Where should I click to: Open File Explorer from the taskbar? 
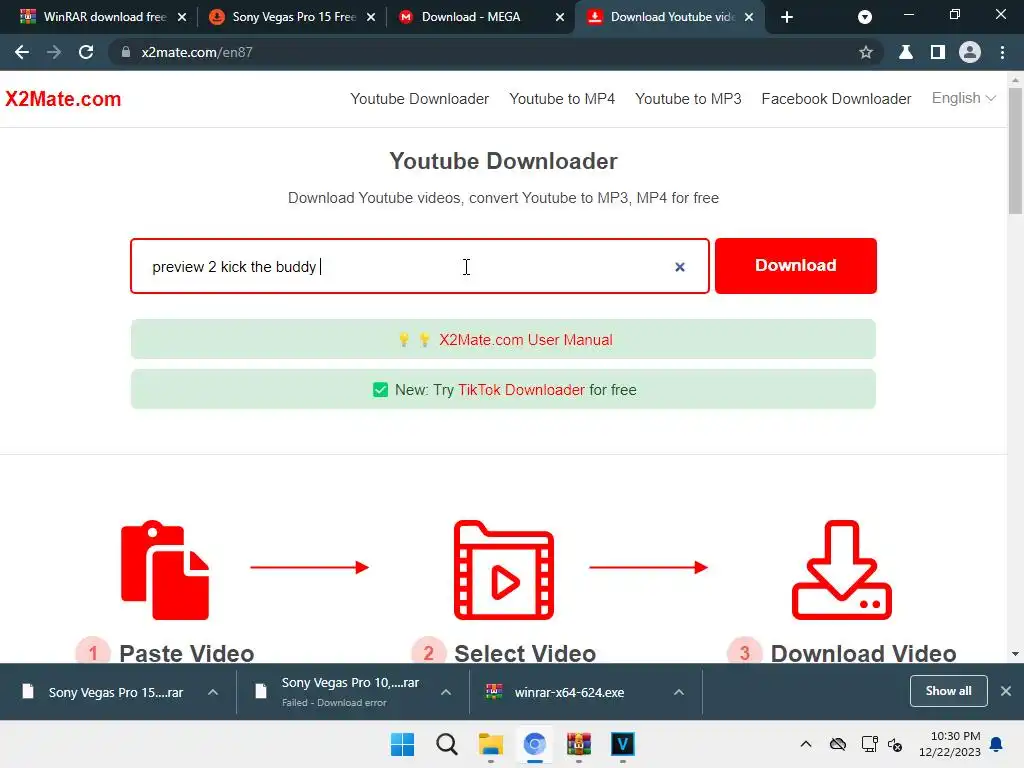click(x=490, y=744)
